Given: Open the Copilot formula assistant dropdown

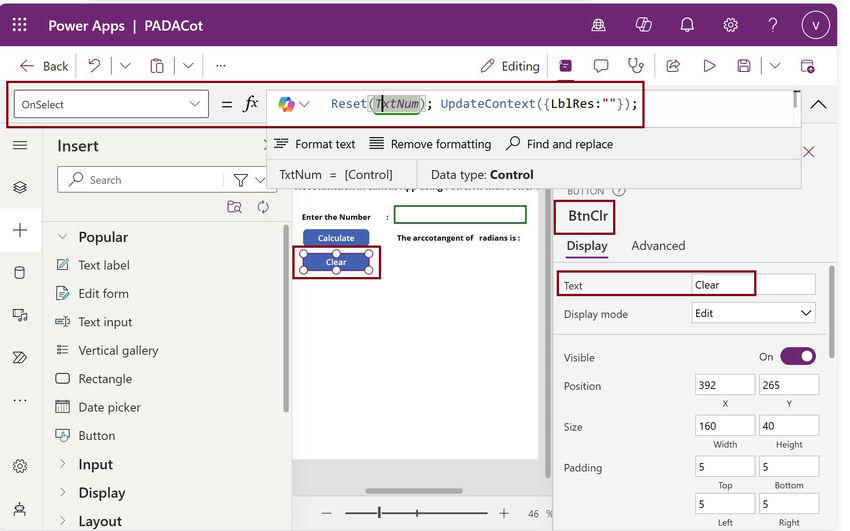Looking at the screenshot, I should coord(294,104).
